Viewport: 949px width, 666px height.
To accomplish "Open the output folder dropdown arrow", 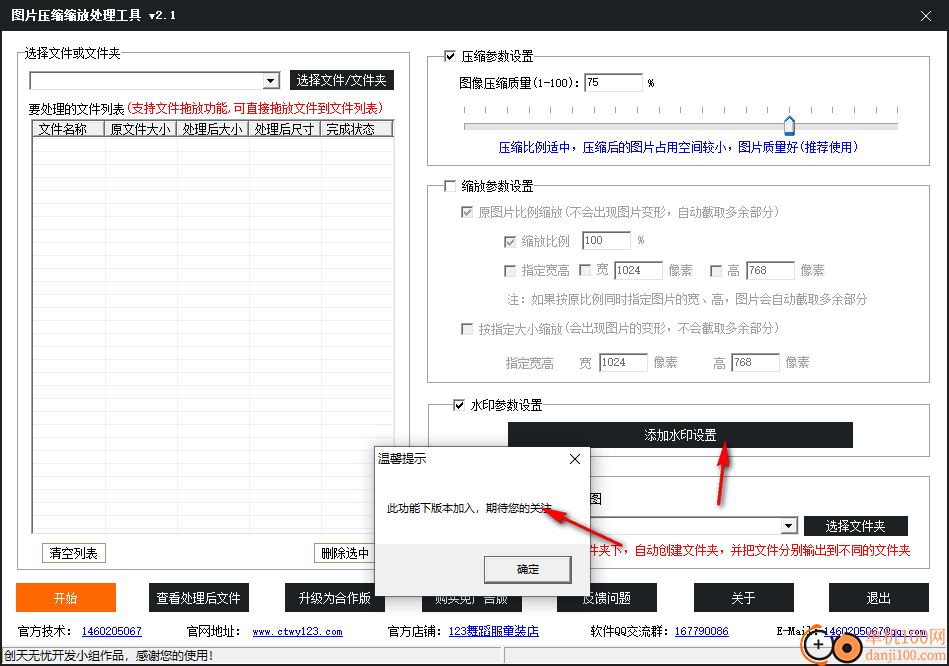I will coord(788,526).
